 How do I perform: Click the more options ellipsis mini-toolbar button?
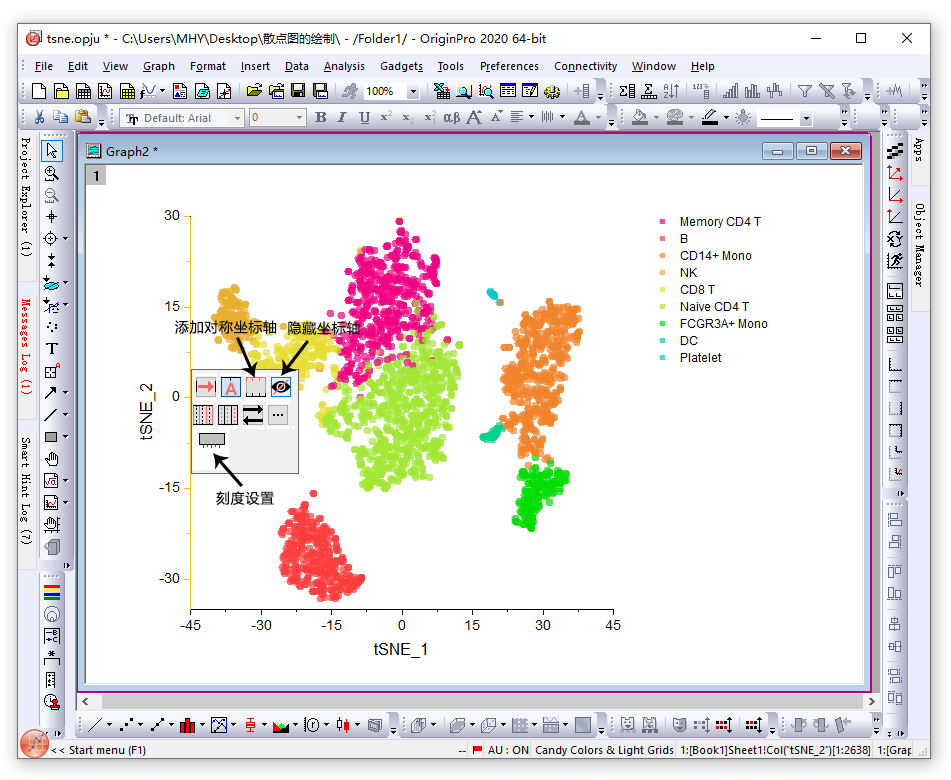pyautogui.click(x=278, y=415)
